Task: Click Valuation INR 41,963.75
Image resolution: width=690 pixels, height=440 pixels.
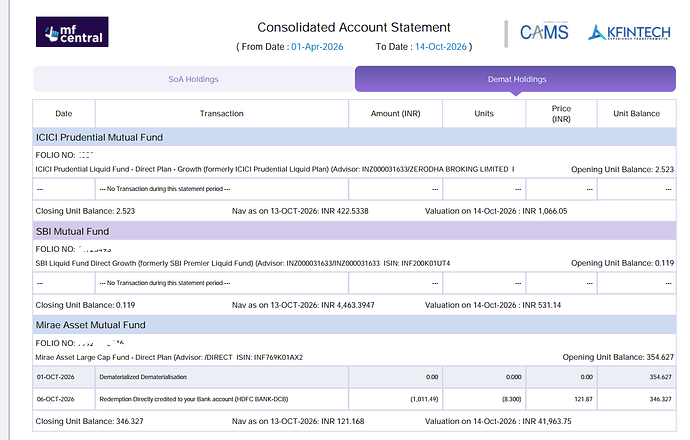Action: pos(547,421)
